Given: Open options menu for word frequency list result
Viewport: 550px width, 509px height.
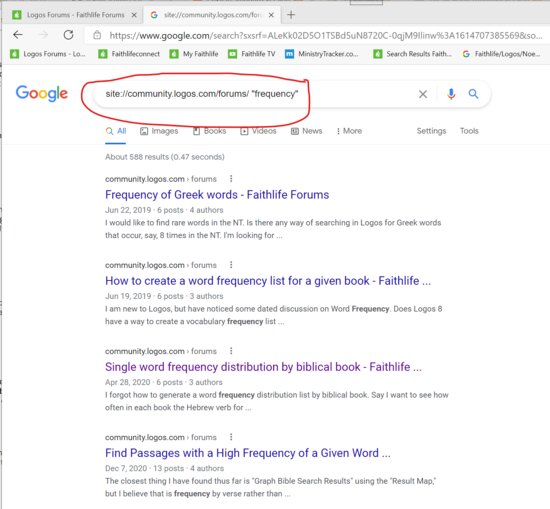Looking at the screenshot, I should pyautogui.click(x=231, y=265).
